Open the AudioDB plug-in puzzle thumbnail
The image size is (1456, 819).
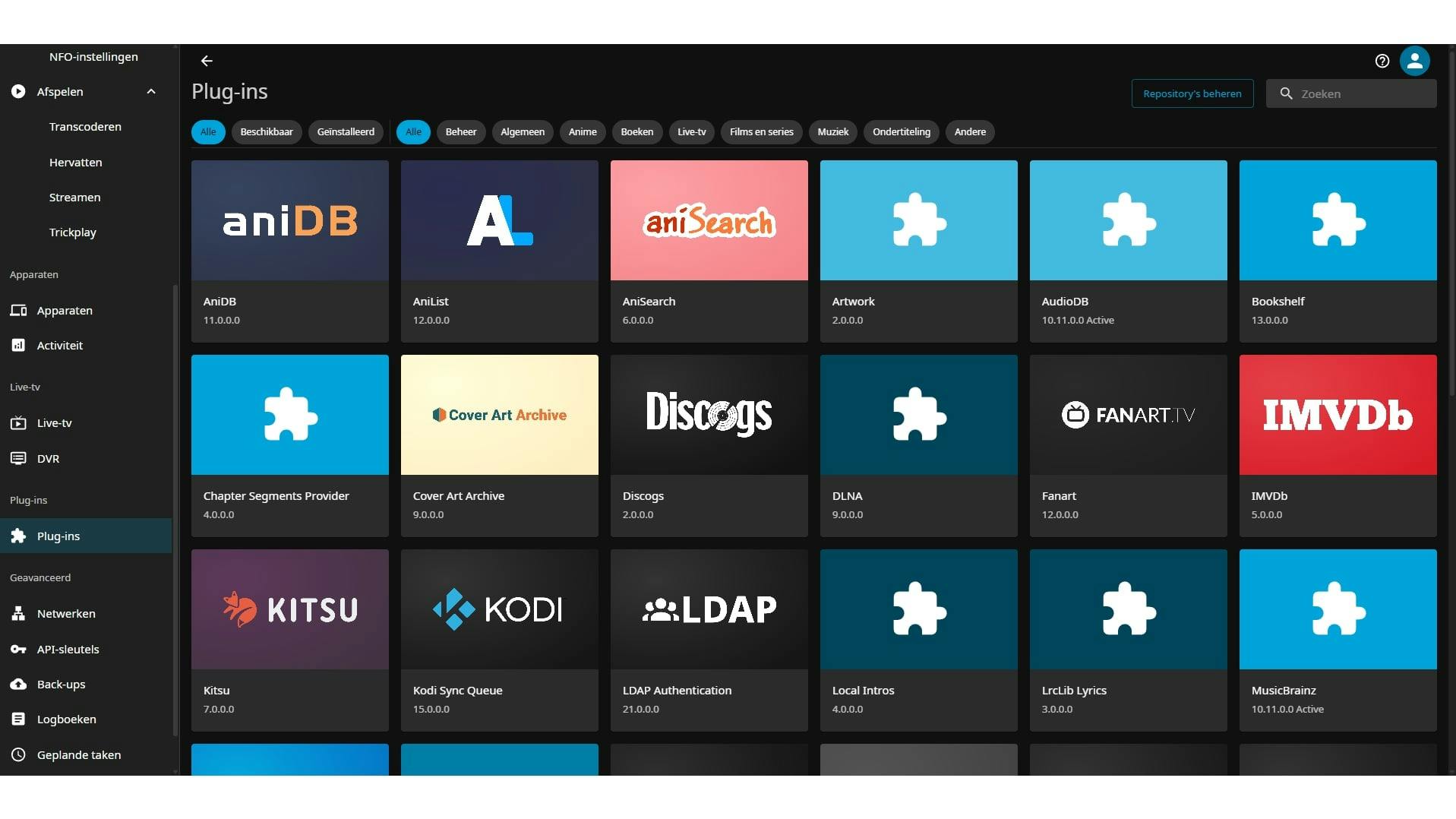point(1129,220)
